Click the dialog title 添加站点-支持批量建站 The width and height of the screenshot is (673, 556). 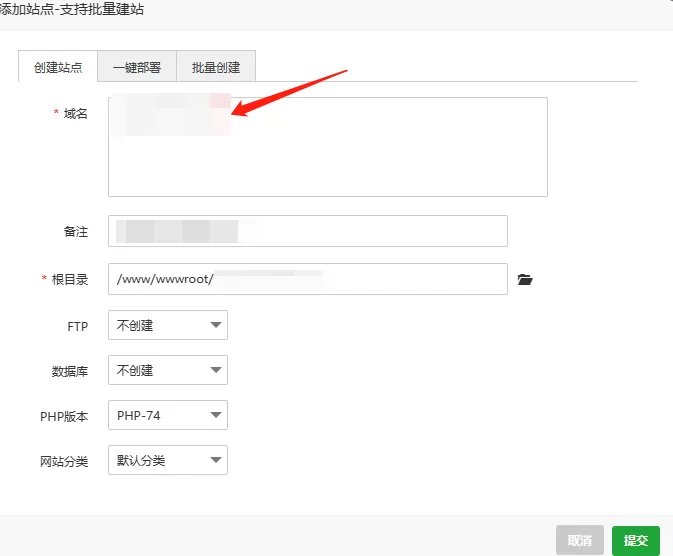(72, 9)
